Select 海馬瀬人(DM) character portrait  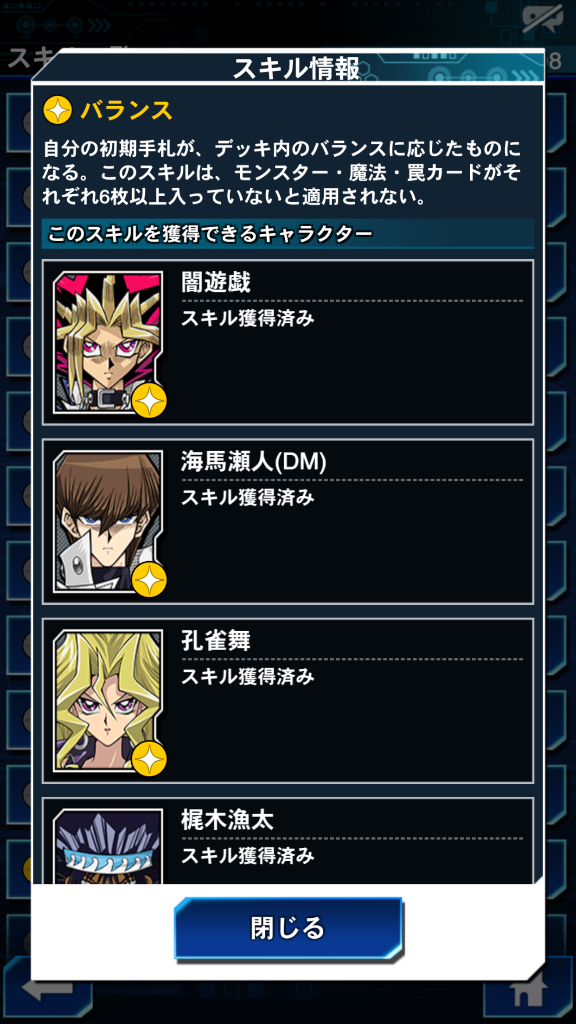pos(108,521)
